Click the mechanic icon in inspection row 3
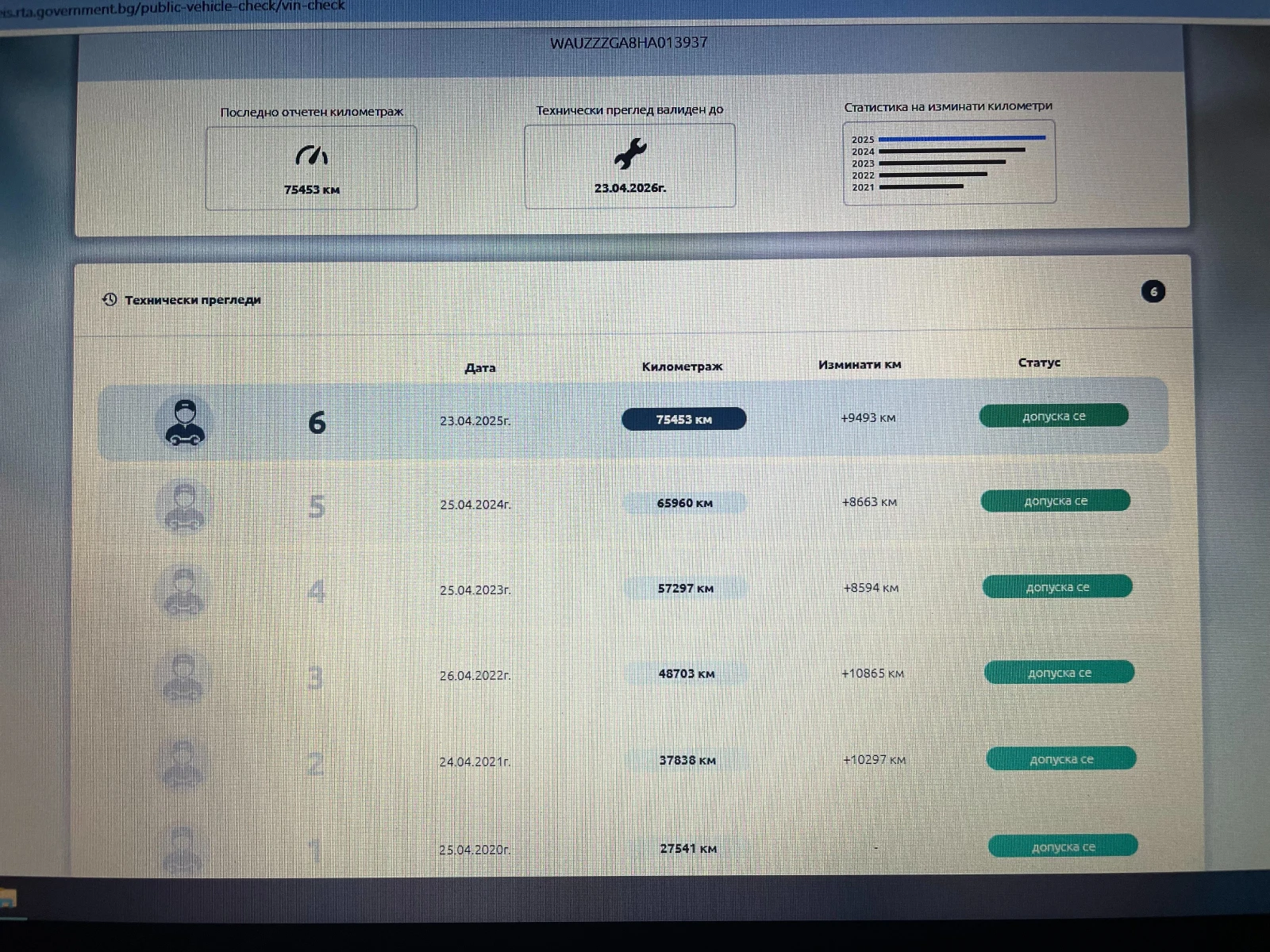Screen dimensions: 1270x952 183,678
